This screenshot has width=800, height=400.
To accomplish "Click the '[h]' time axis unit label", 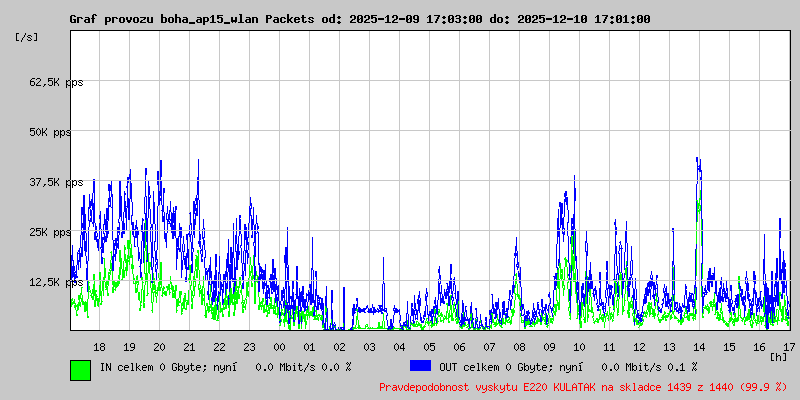I will (x=779, y=356).
